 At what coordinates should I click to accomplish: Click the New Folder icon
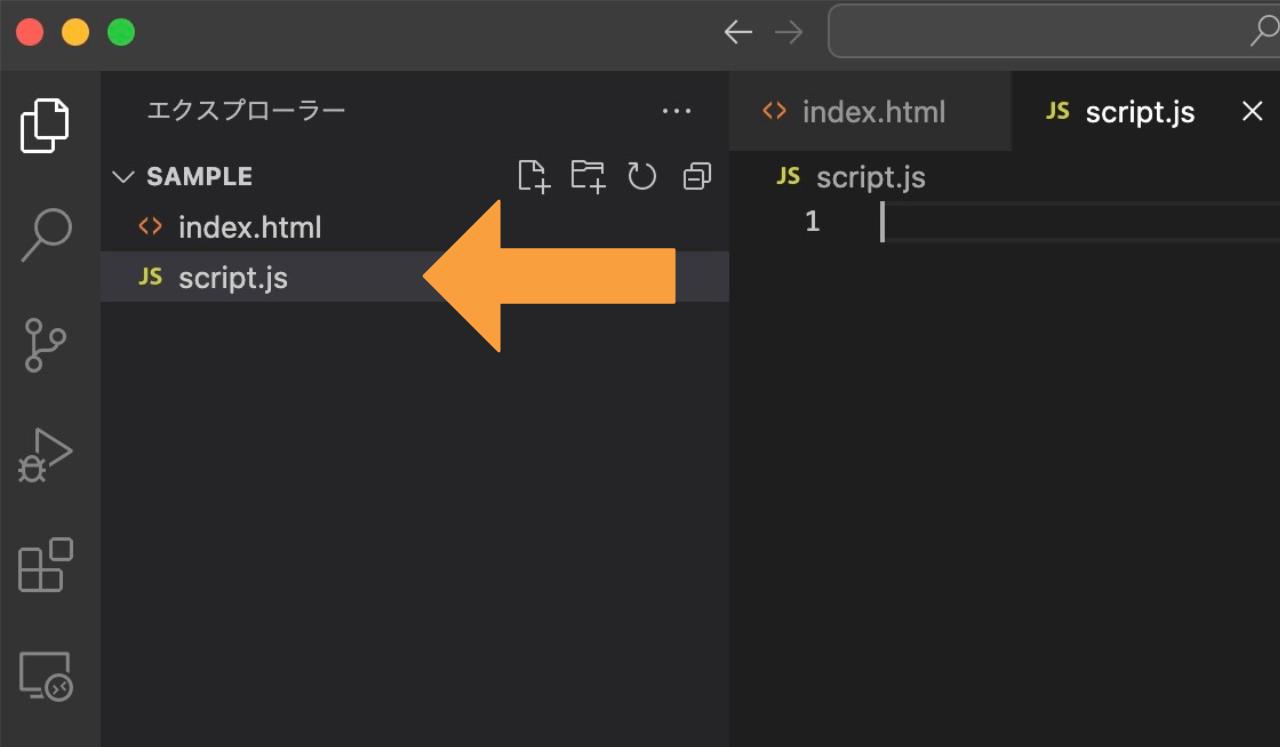pyautogui.click(x=588, y=177)
